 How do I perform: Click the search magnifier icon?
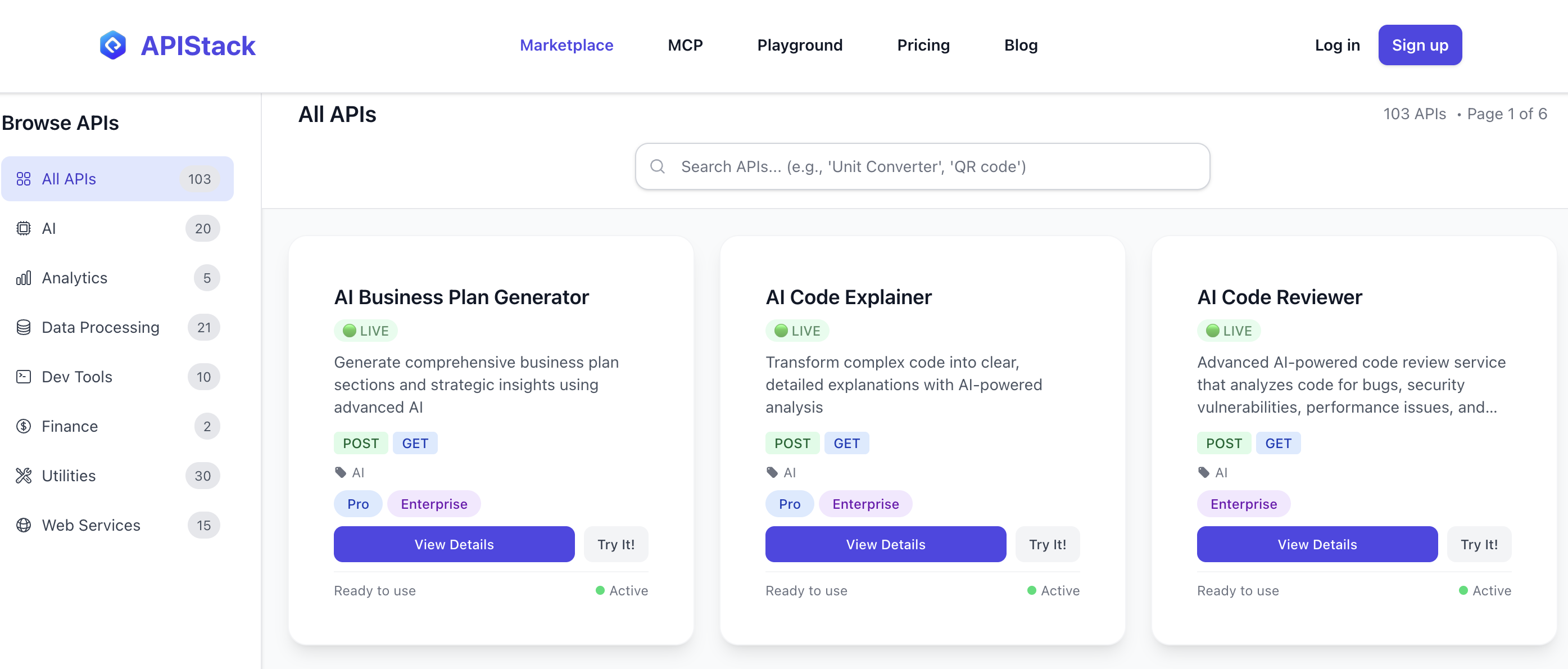658,166
